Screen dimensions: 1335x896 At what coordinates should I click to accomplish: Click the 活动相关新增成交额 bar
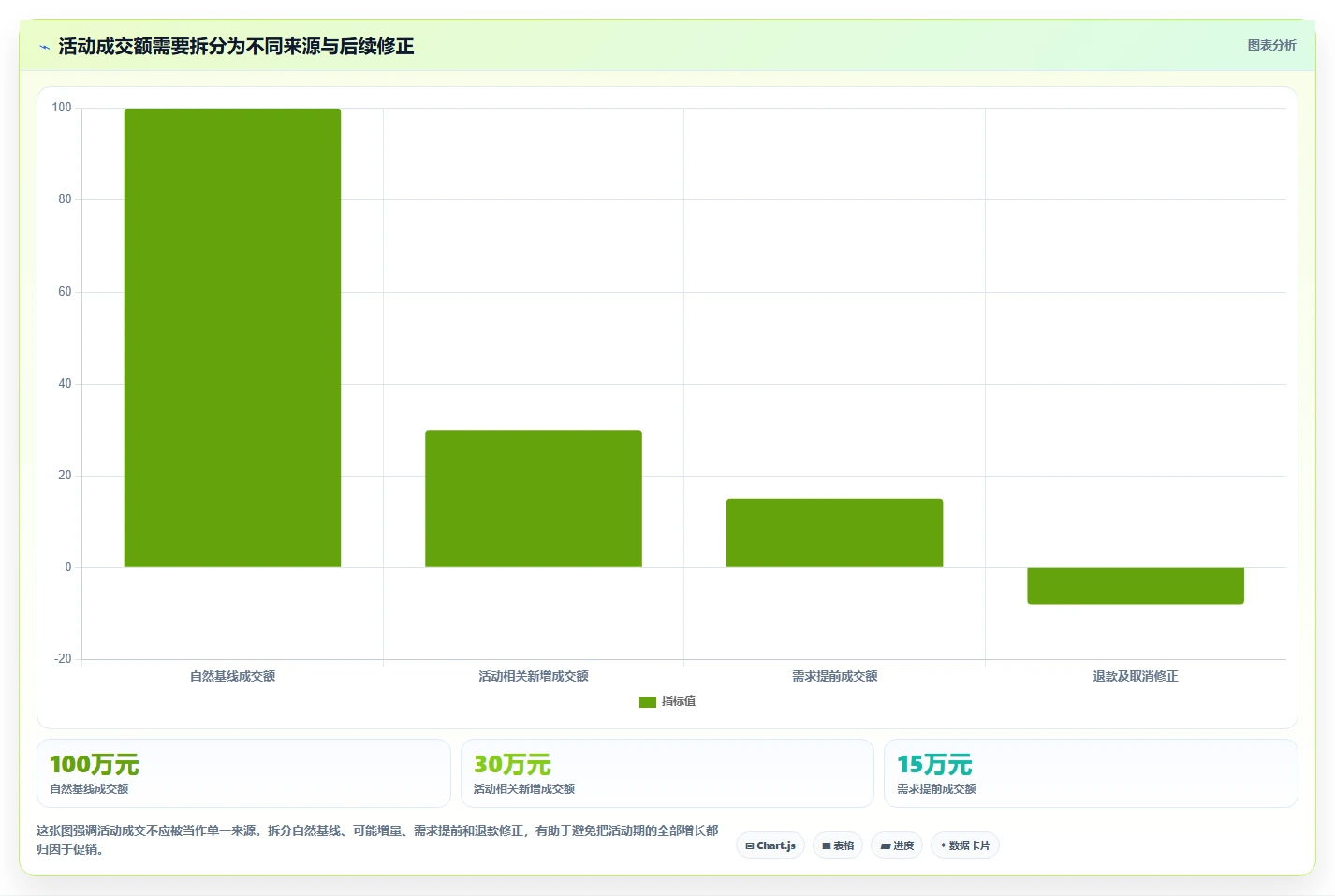(x=534, y=498)
